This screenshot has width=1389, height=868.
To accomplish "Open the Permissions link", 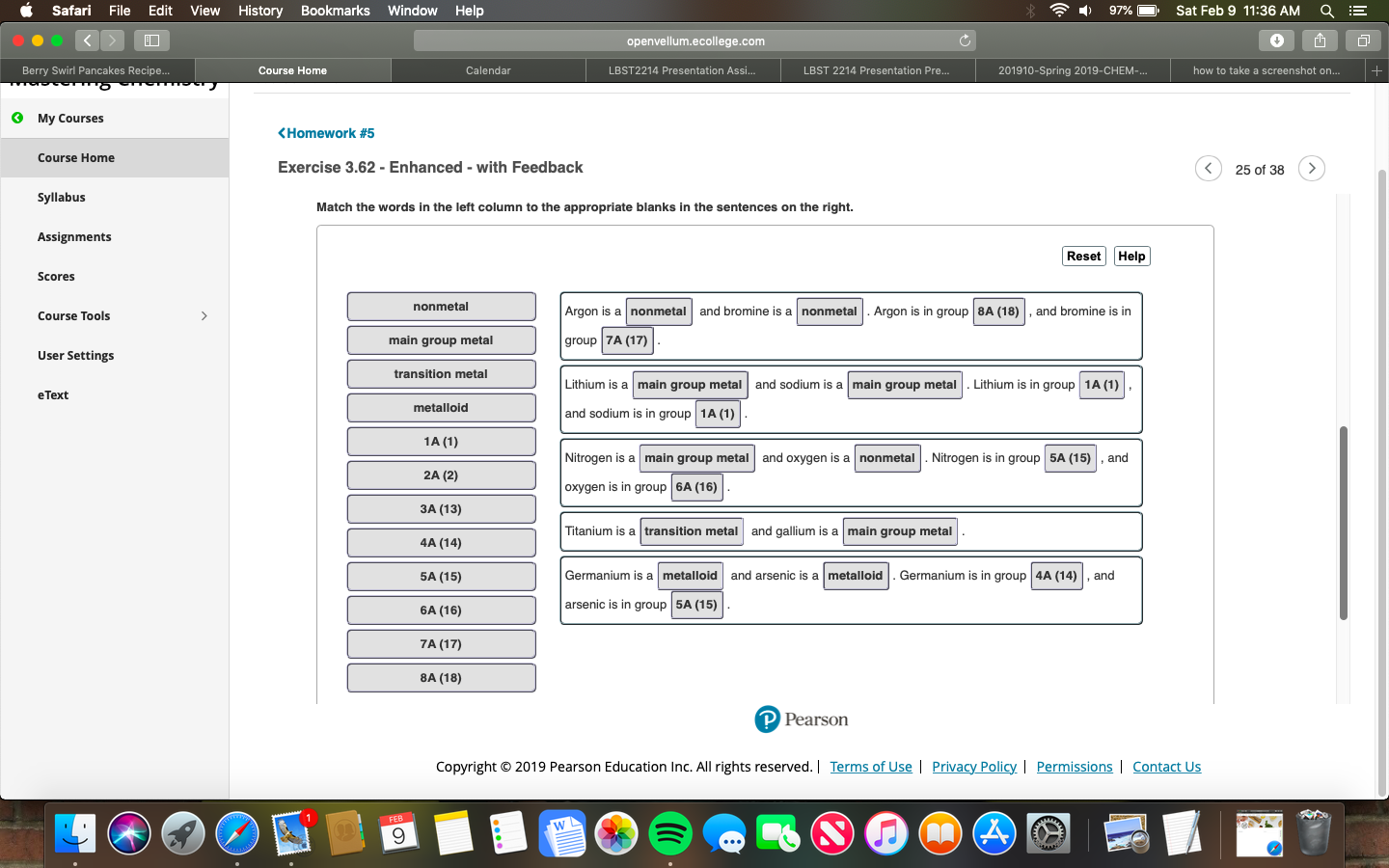I will [x=1075, y=767].
